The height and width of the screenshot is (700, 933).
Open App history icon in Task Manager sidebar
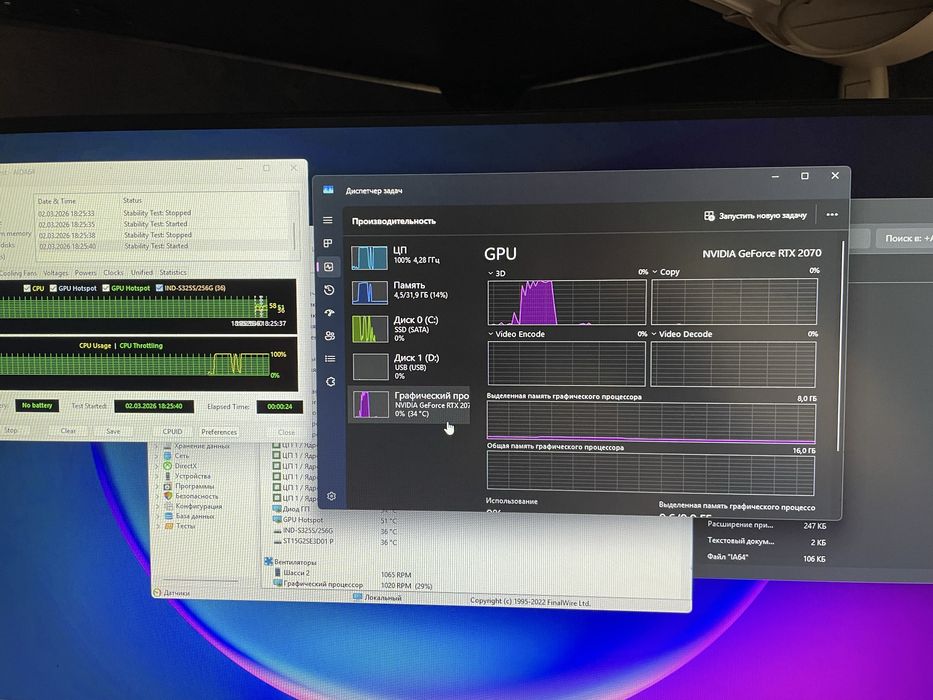click(329, 290)
